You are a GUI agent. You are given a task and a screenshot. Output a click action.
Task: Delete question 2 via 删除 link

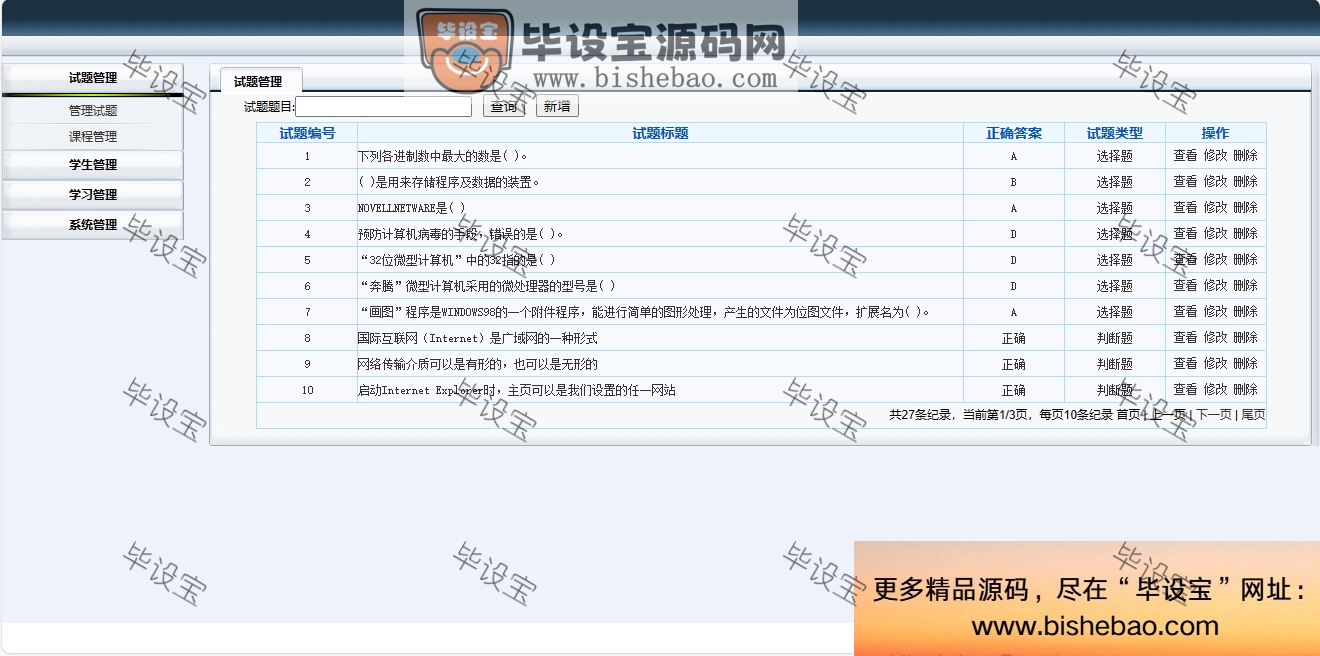1245,182
